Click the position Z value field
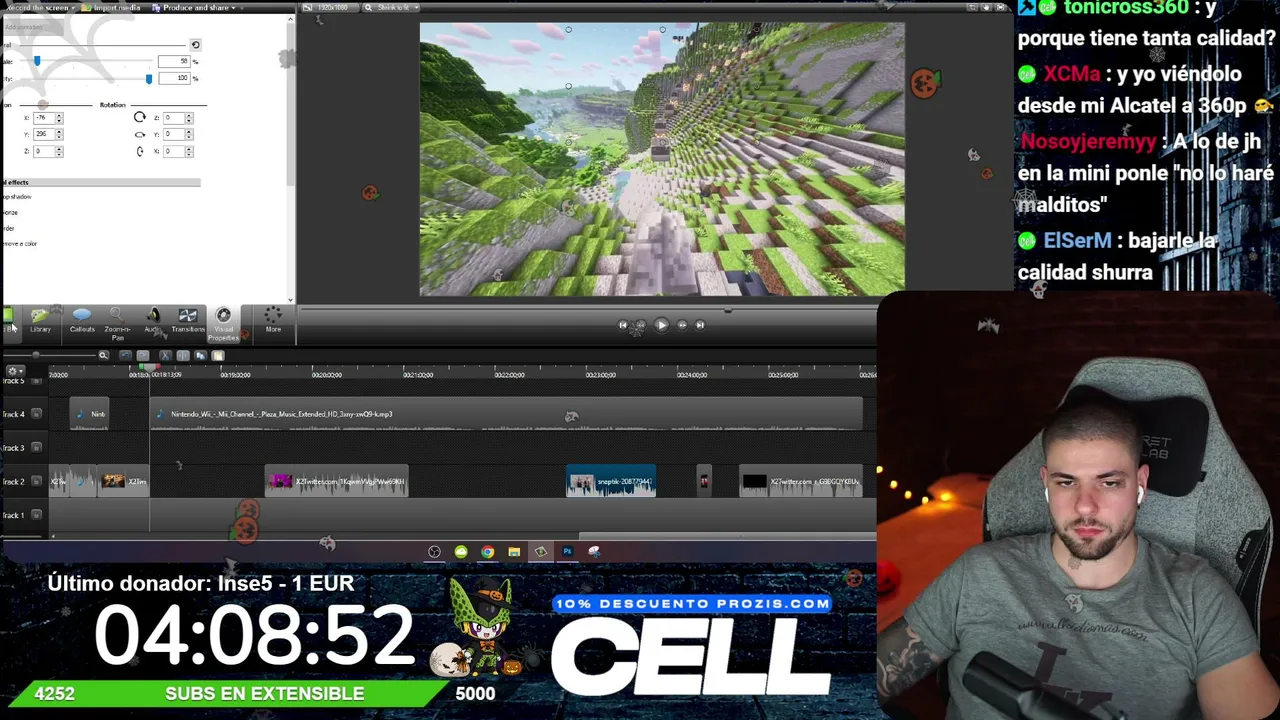 tap(43, 151)
